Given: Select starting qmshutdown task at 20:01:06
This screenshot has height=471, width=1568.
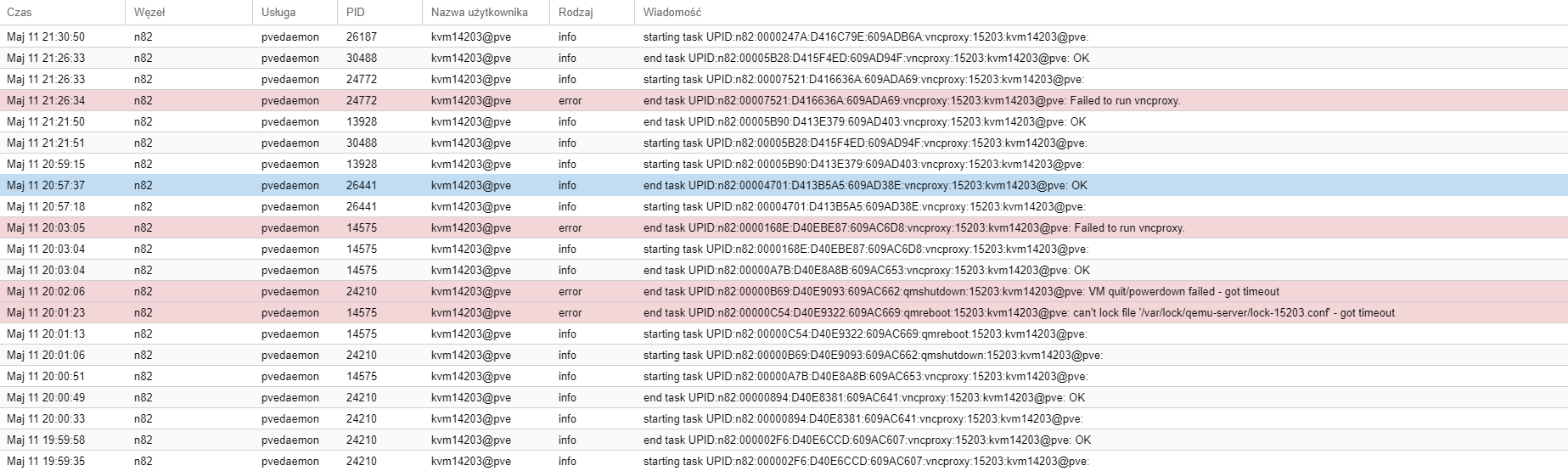Looking at the screenshot, I should tap(872, 355).
